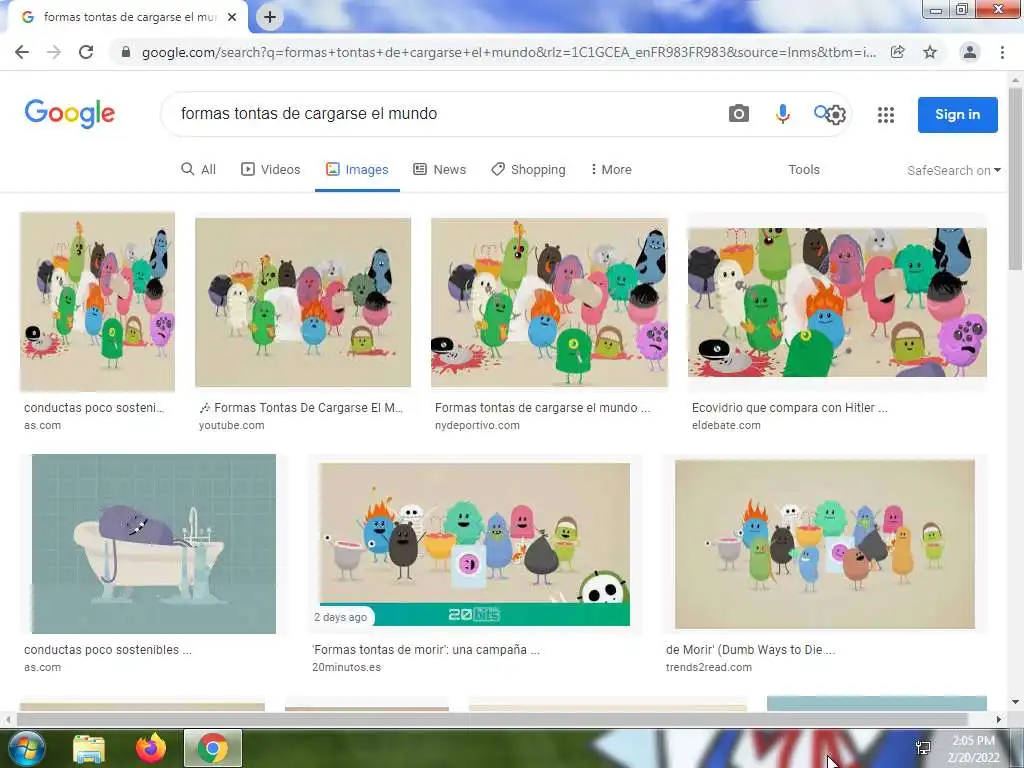Click the Sign in button
Viewport: 1024px width, 768px height.
point(957,114)
